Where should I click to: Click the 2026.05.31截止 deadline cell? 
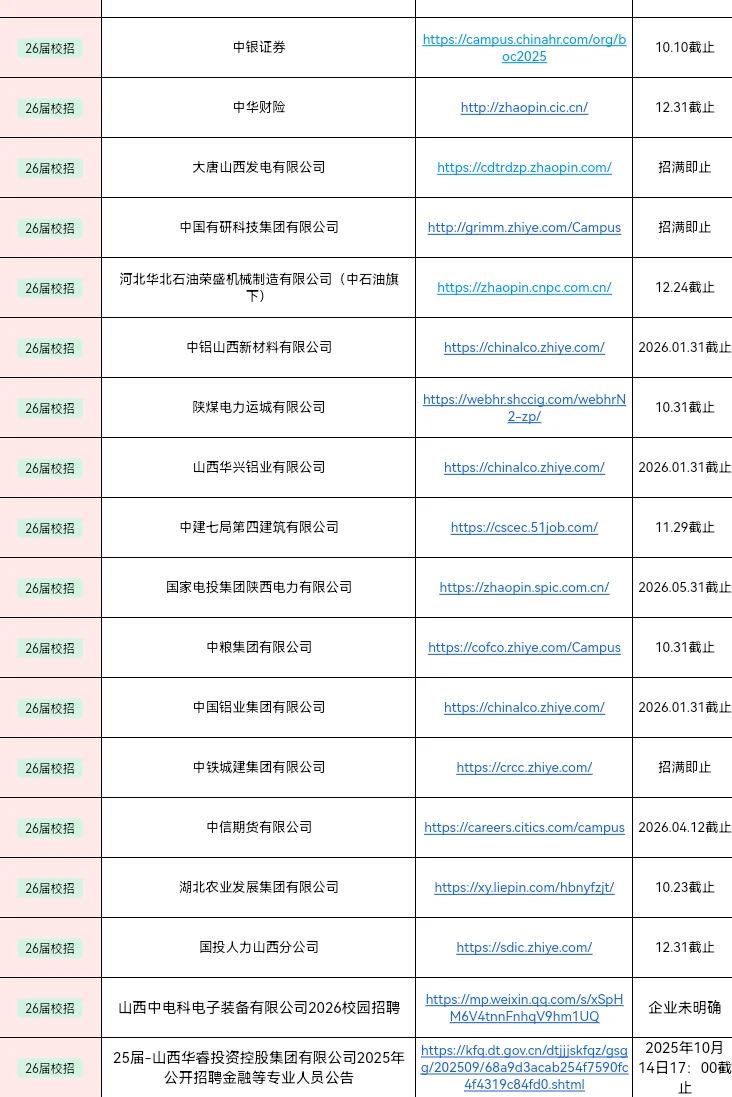[683, 588]
